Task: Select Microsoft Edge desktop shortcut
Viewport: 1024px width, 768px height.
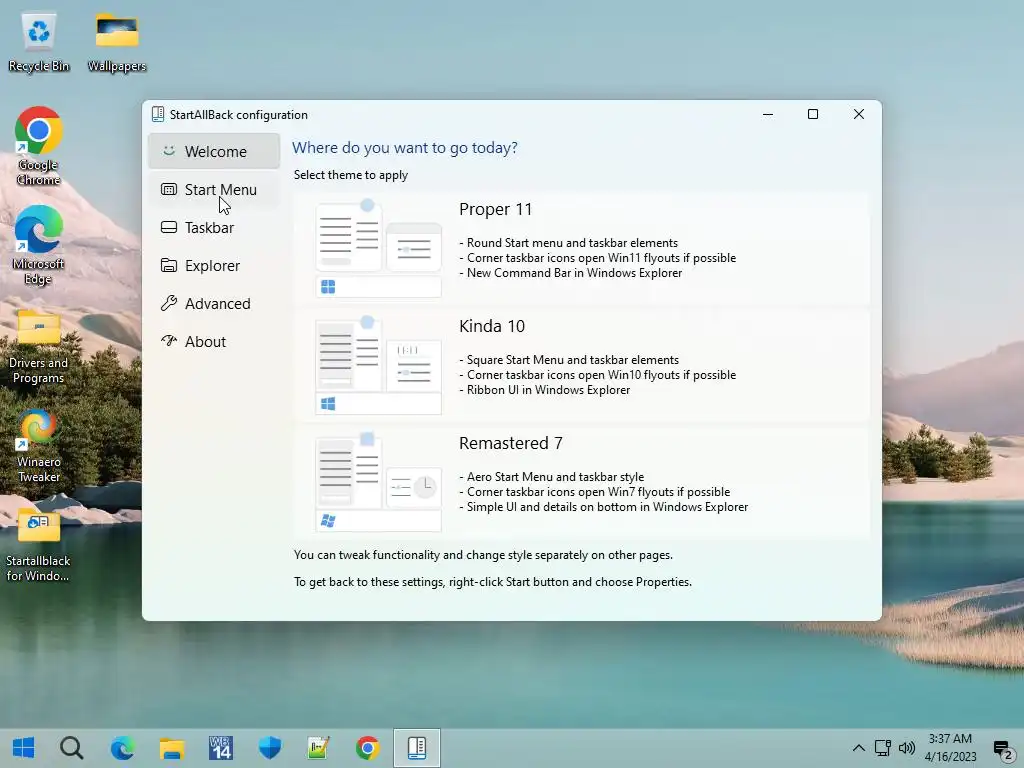Action: [x=39, y=246]
